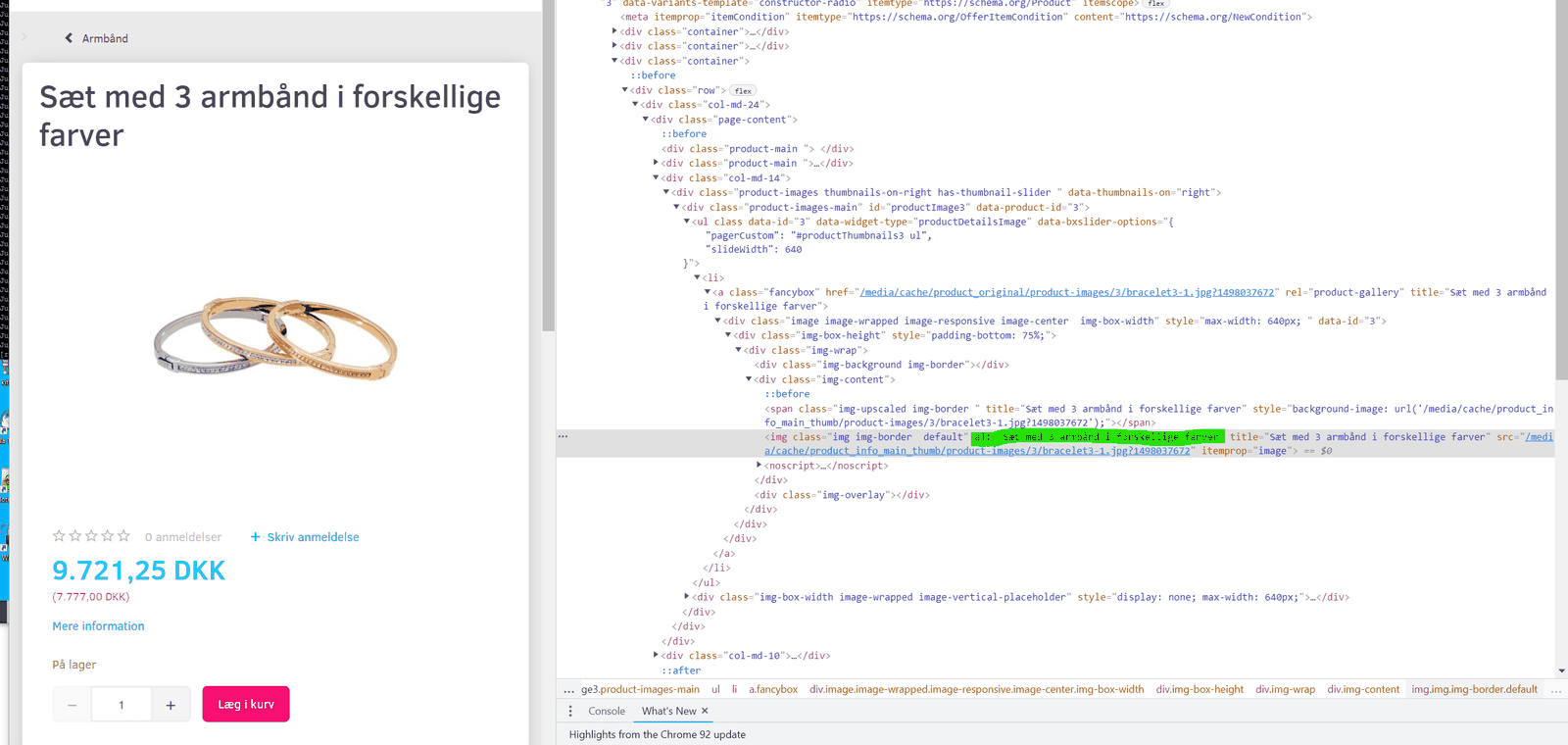Collapse the product-images-main productImage3 node
This screenshot has height=745, width=1568.
tap(677, 208)
